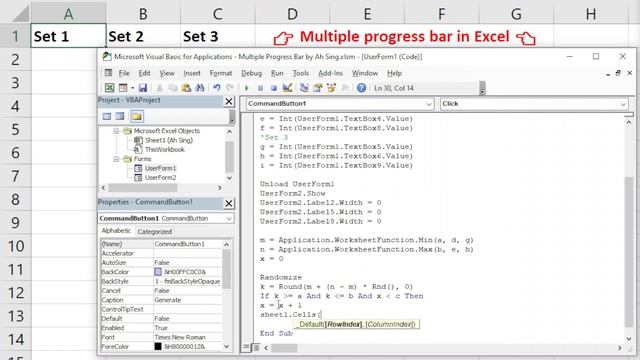The width and height of the screenshot is (640, 360).
Task: Open Project Explorer via its toolbar icon
Action: click(x=304, y=88)
